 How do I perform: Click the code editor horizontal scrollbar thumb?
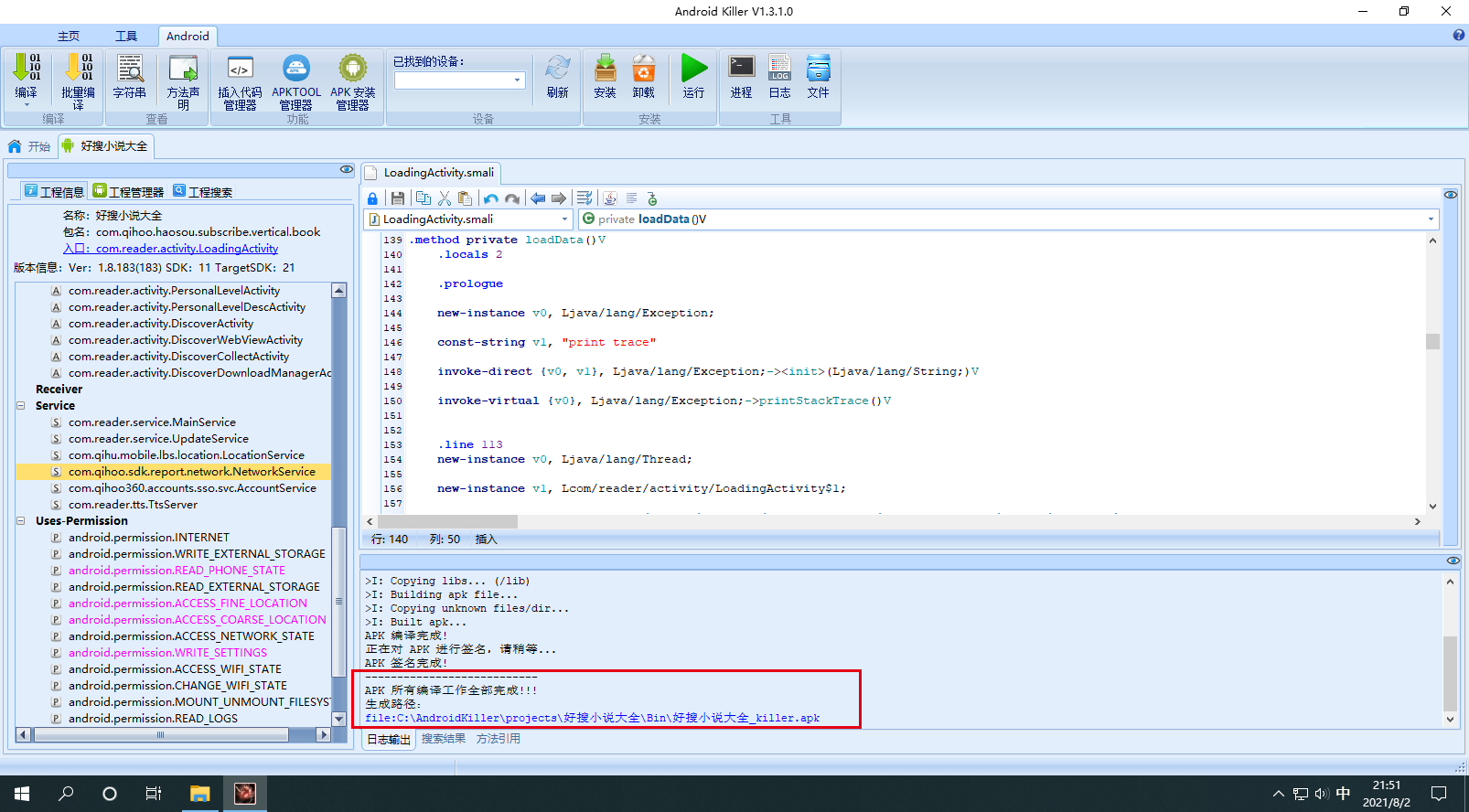click(x=447, y=521)
